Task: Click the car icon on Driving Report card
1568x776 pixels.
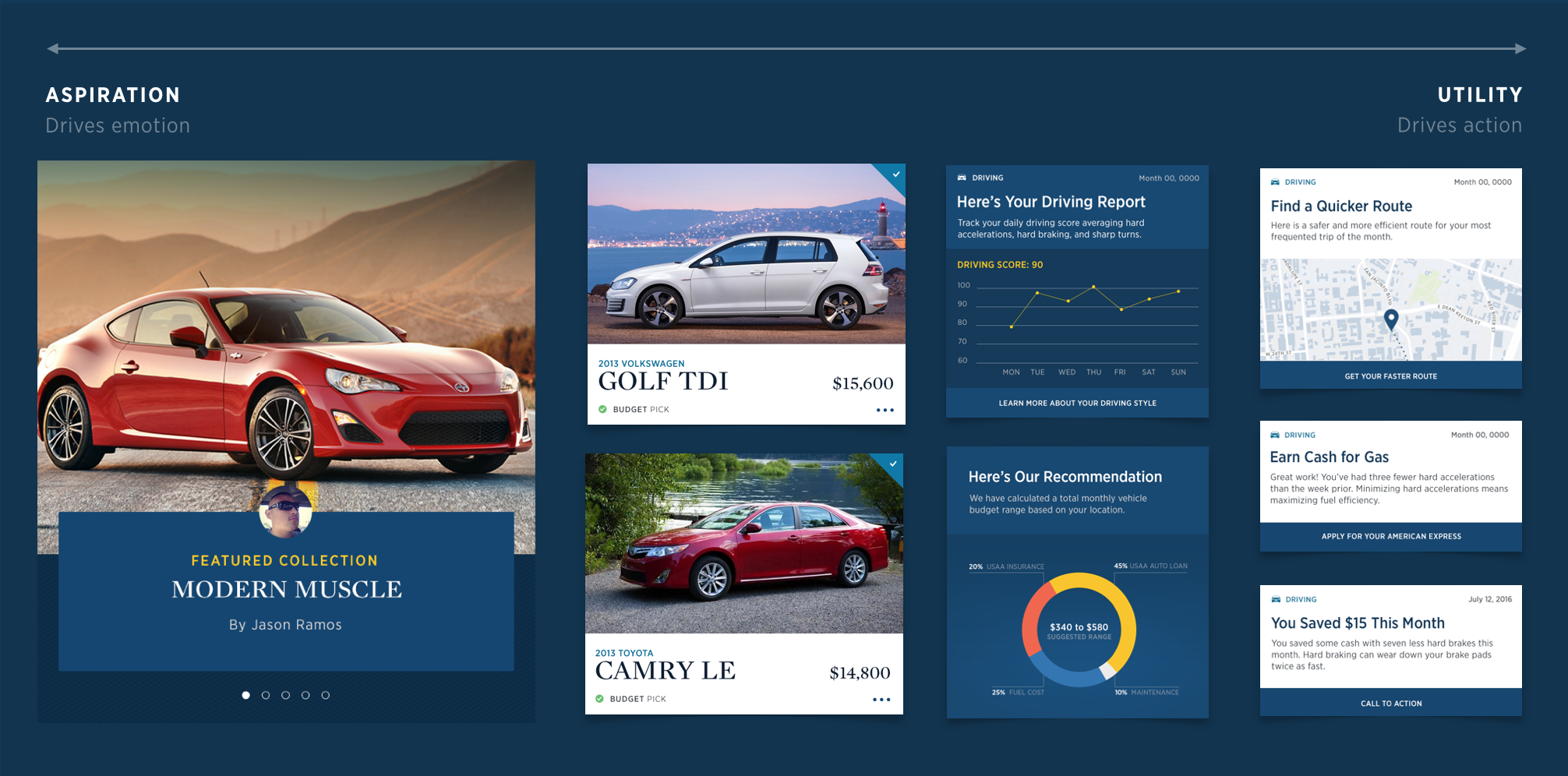Action: coord(962,178)
